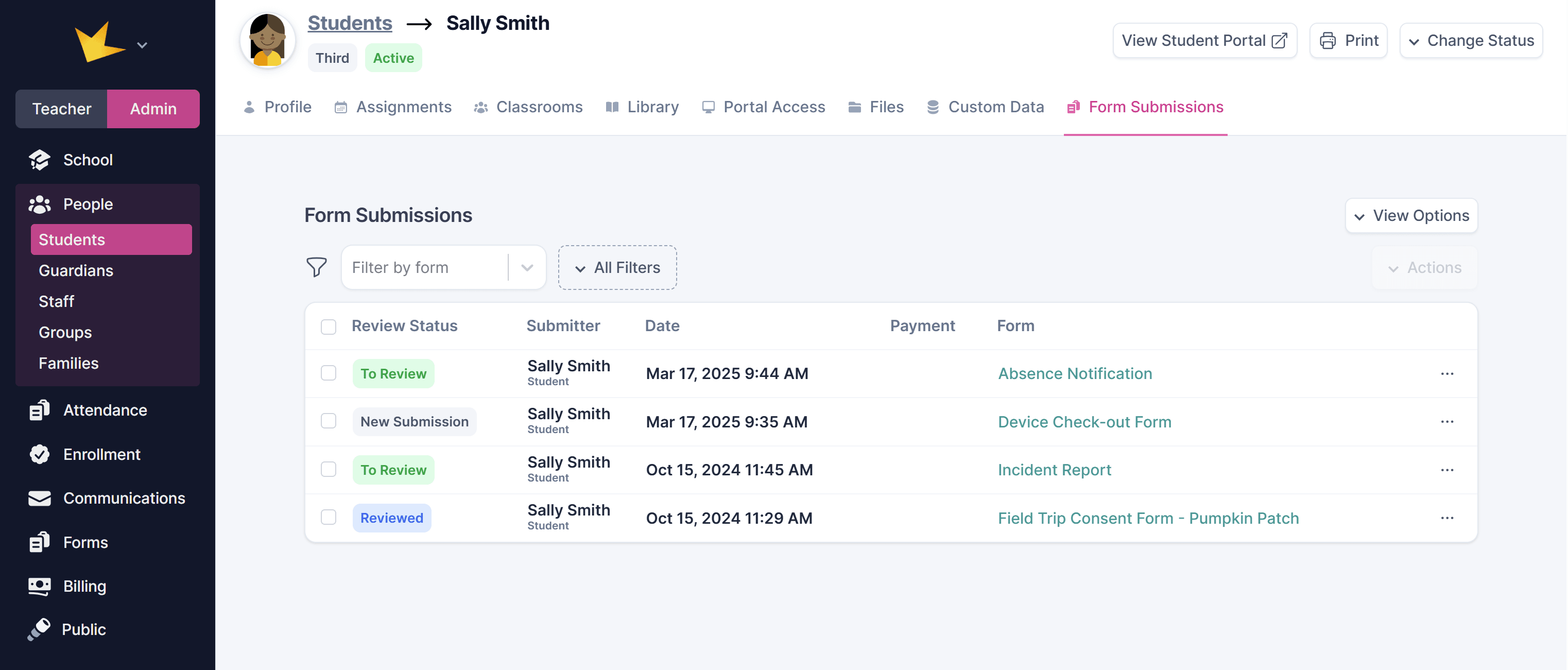
Task: Expand the Change Status menu
Action: tap(1471, 41)
